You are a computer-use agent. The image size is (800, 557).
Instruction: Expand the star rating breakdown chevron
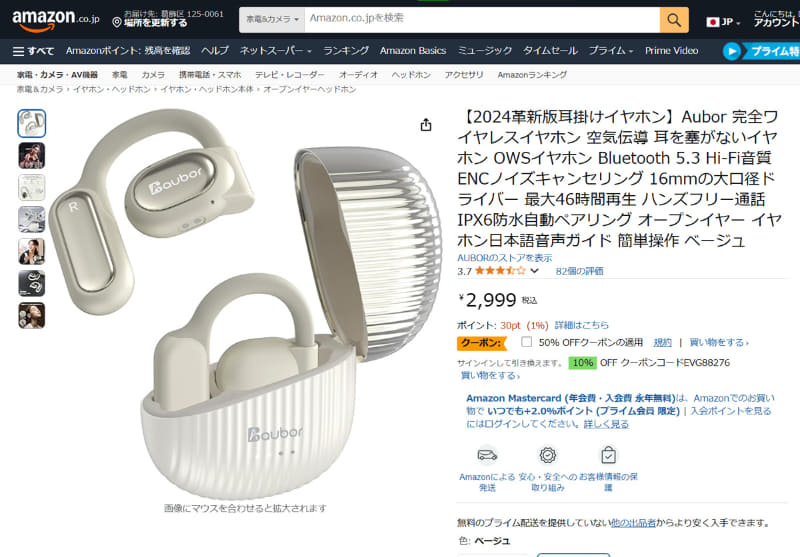click(534, 271)
